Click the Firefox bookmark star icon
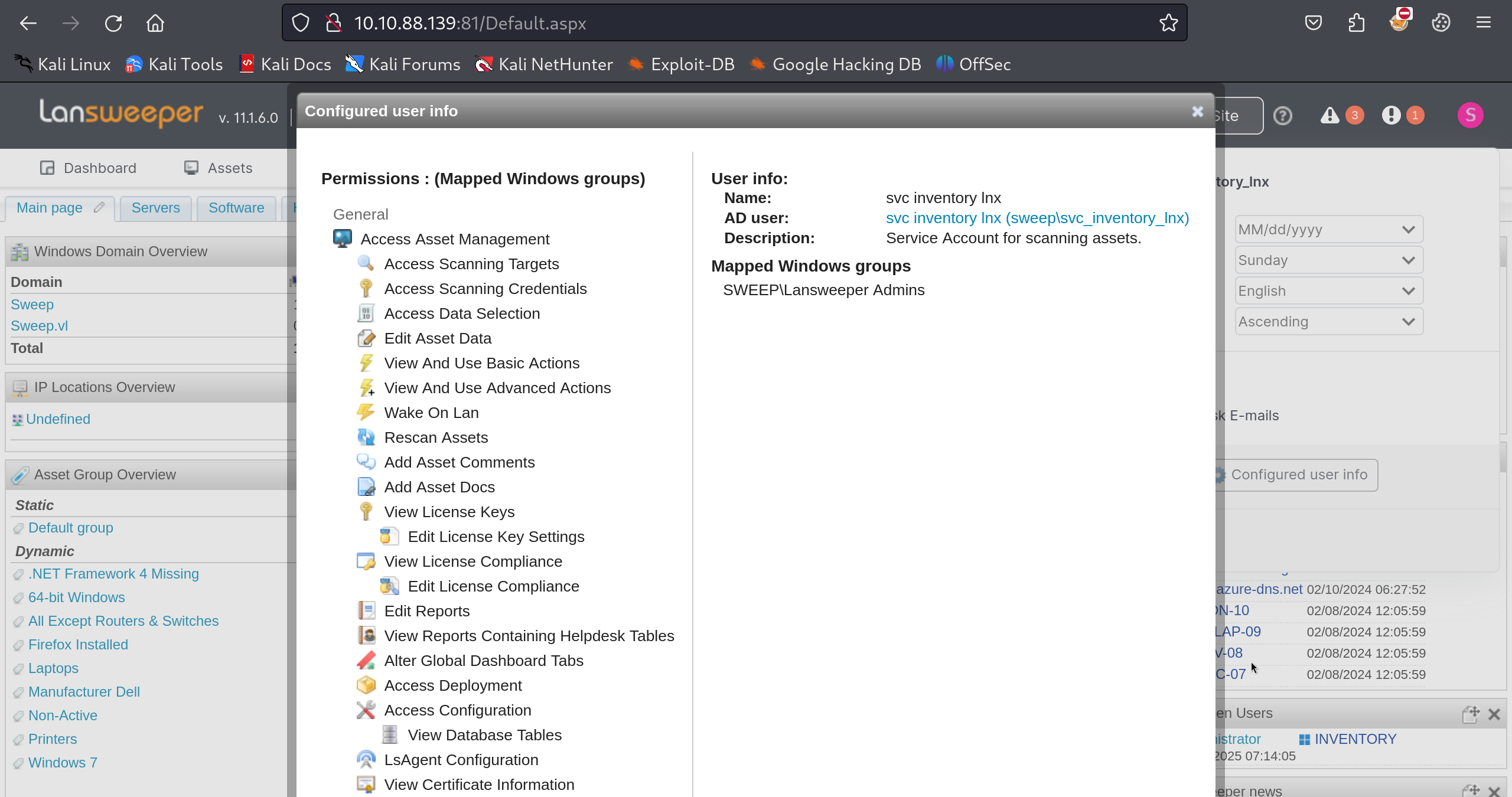This screenshot has height=797, width=1512. coord(1168,23)
